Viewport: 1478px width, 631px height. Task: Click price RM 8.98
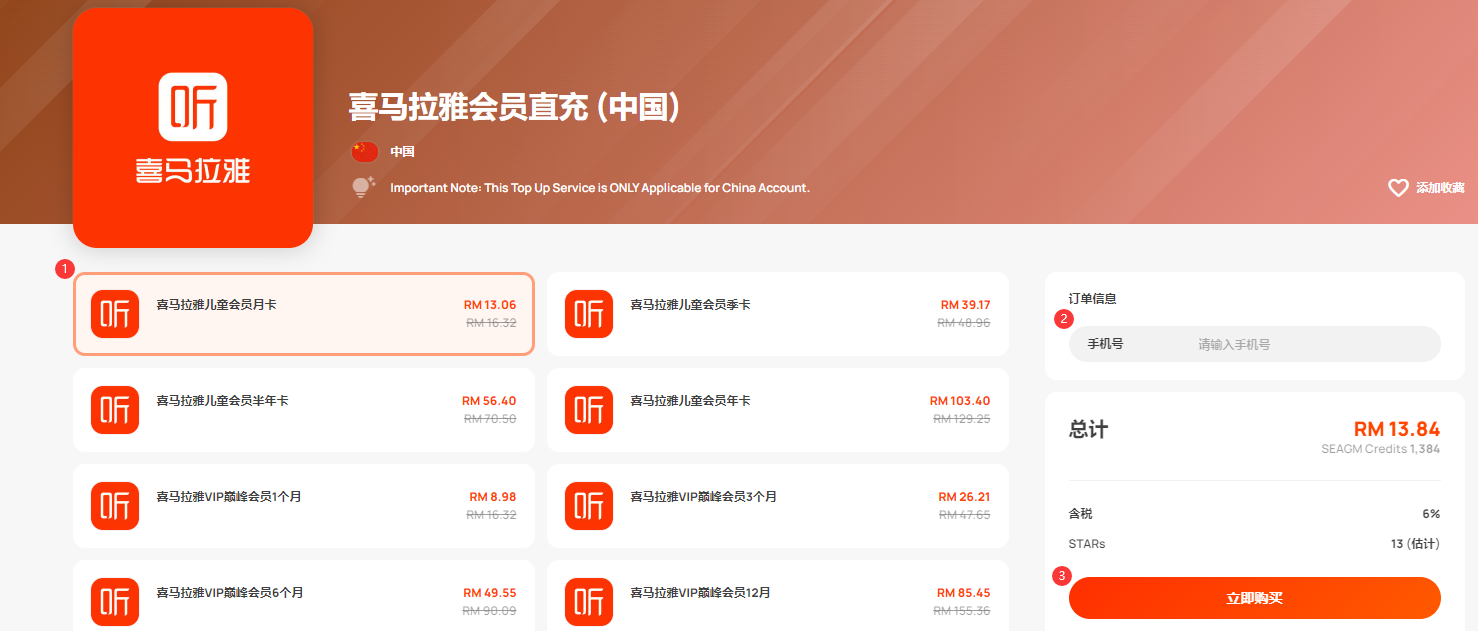pyautogui.click(x=493, y=497)
